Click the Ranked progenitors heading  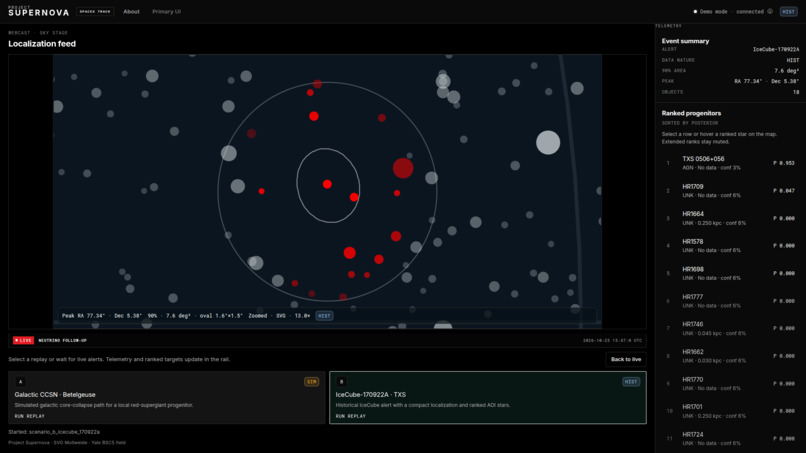tap(691, 113)
